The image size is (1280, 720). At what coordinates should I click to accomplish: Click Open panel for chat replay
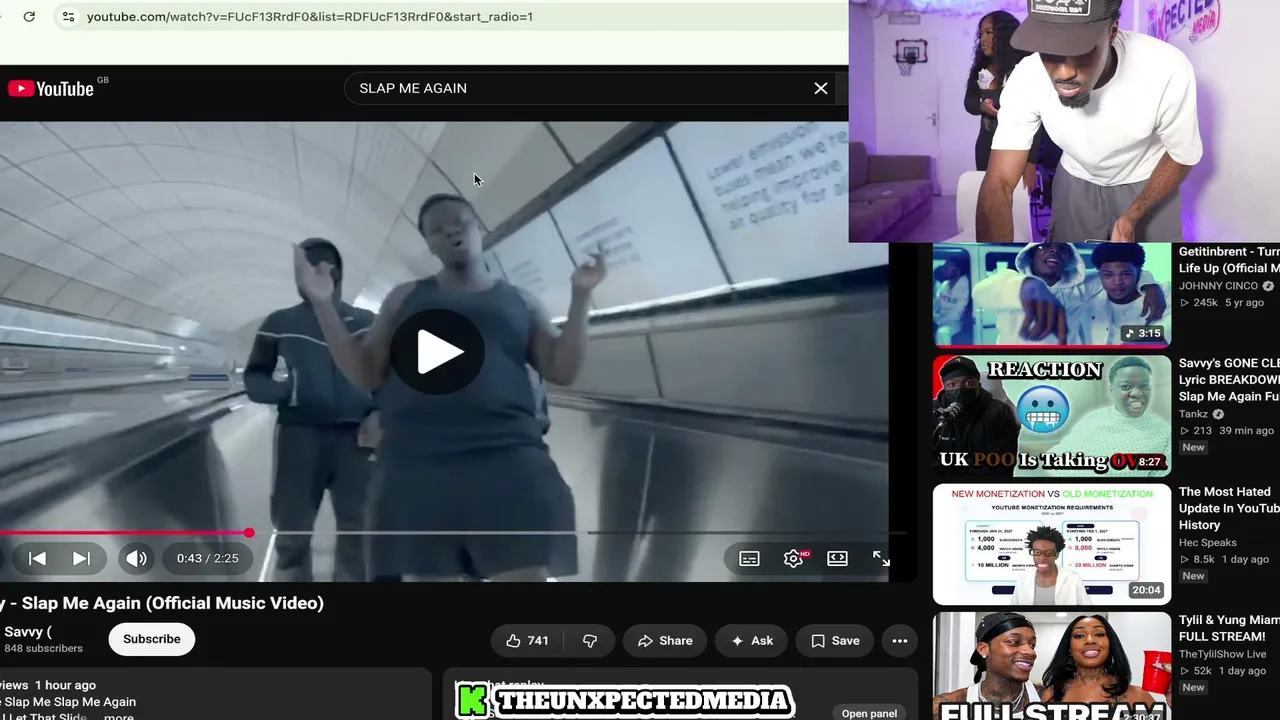tap(869, 713)
